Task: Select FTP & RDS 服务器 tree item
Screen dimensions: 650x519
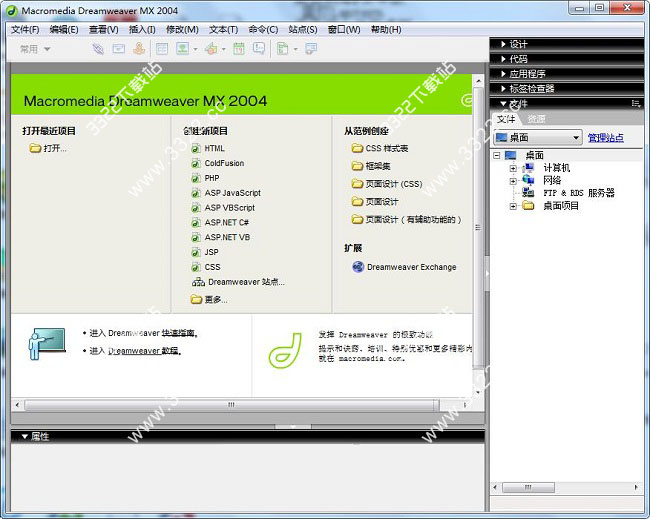Action: pyautogui.click(x=579, y=193)
